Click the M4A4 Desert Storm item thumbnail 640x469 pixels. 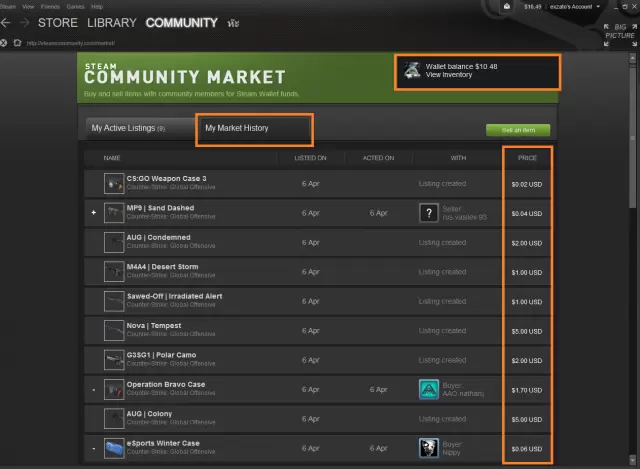pyautogui.click(x=114, y=272)
